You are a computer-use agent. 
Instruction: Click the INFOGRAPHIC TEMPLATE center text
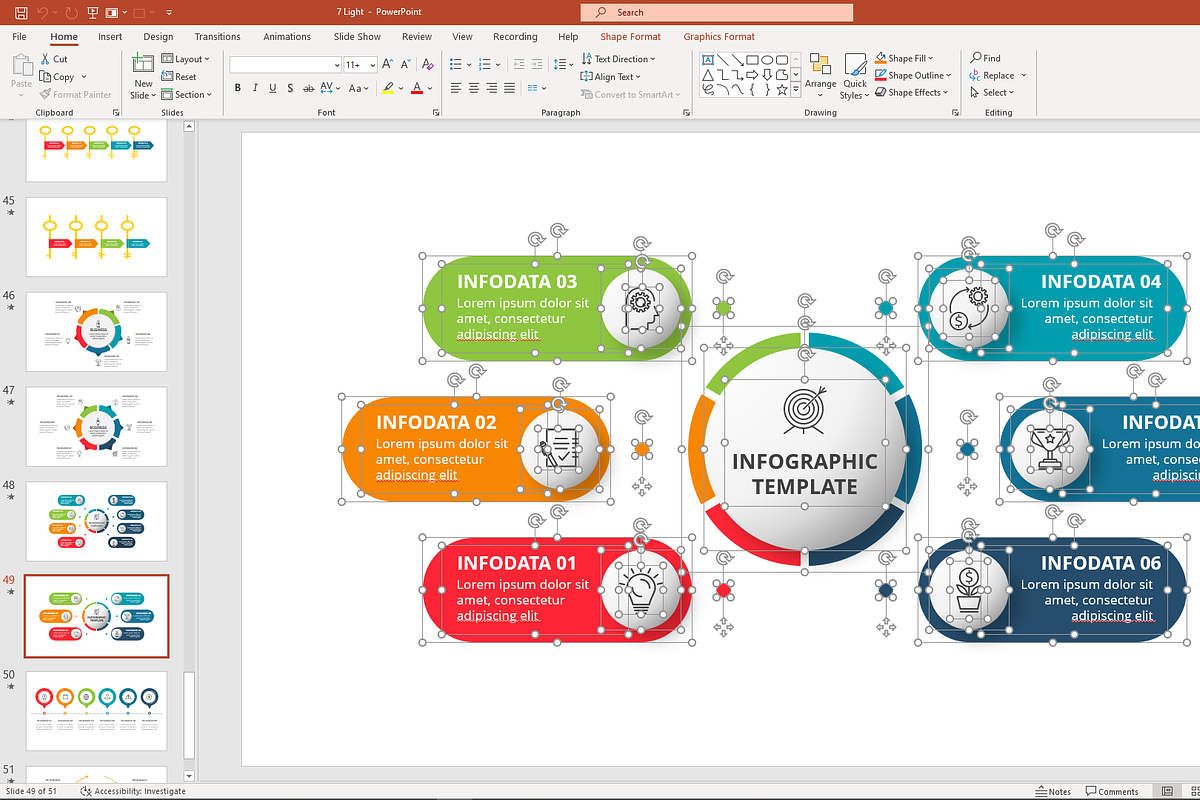[805, 474]
